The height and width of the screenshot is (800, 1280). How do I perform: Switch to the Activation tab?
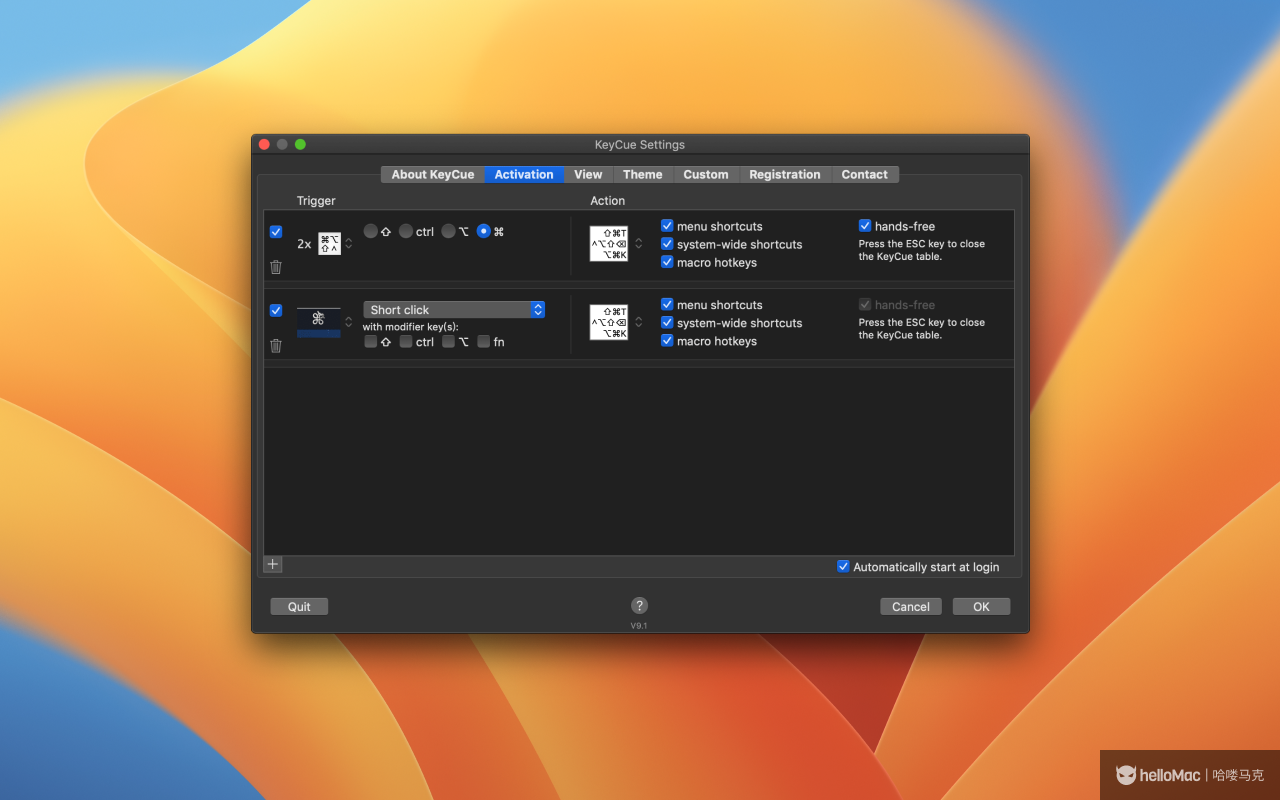(x=524, y=174)
